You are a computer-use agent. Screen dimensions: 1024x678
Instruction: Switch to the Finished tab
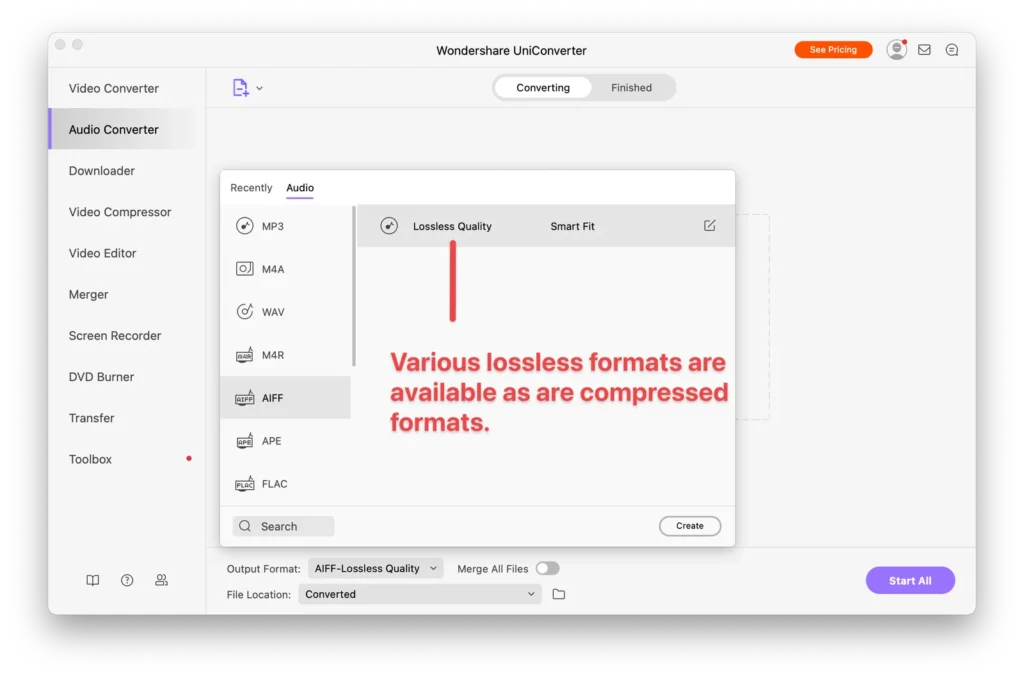tap(632, 88)
